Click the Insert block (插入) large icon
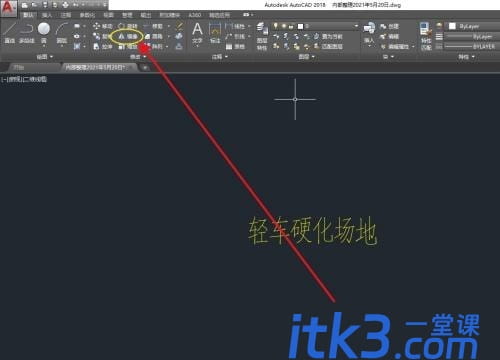 (369, 33)
